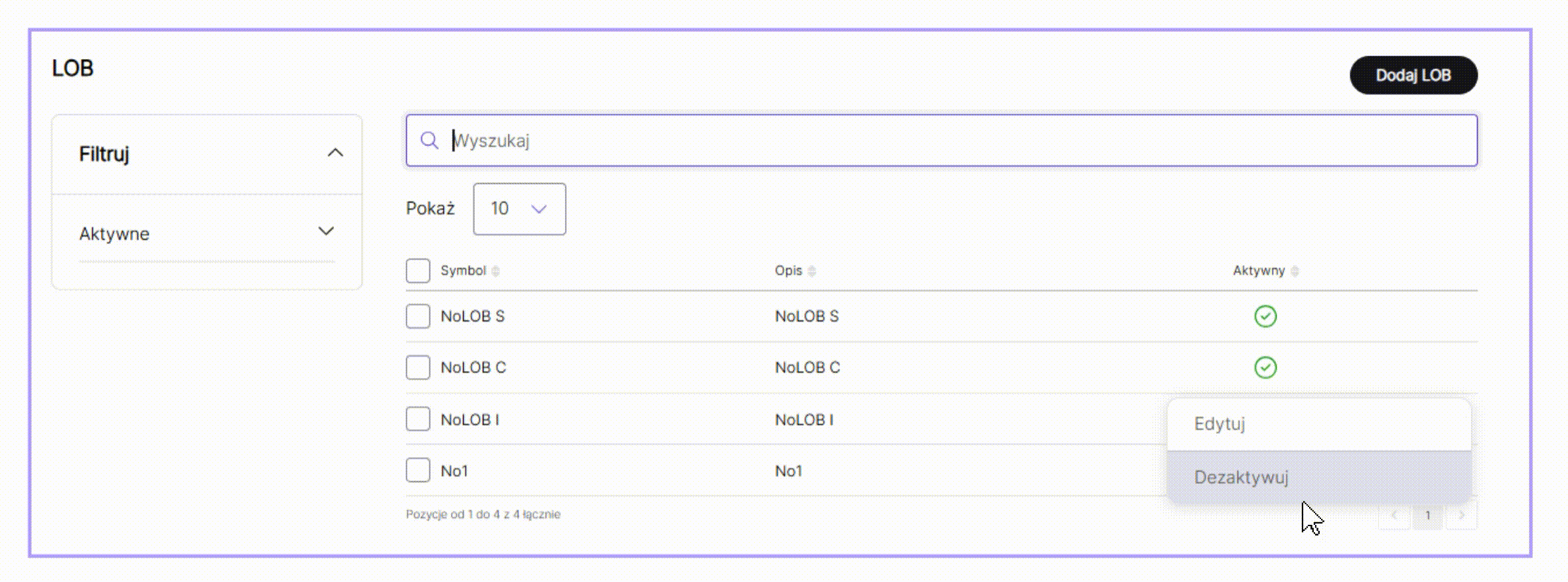1568x582 pixels.
Task: Click the Filtruj panel heading
Action: pos(104,154)
